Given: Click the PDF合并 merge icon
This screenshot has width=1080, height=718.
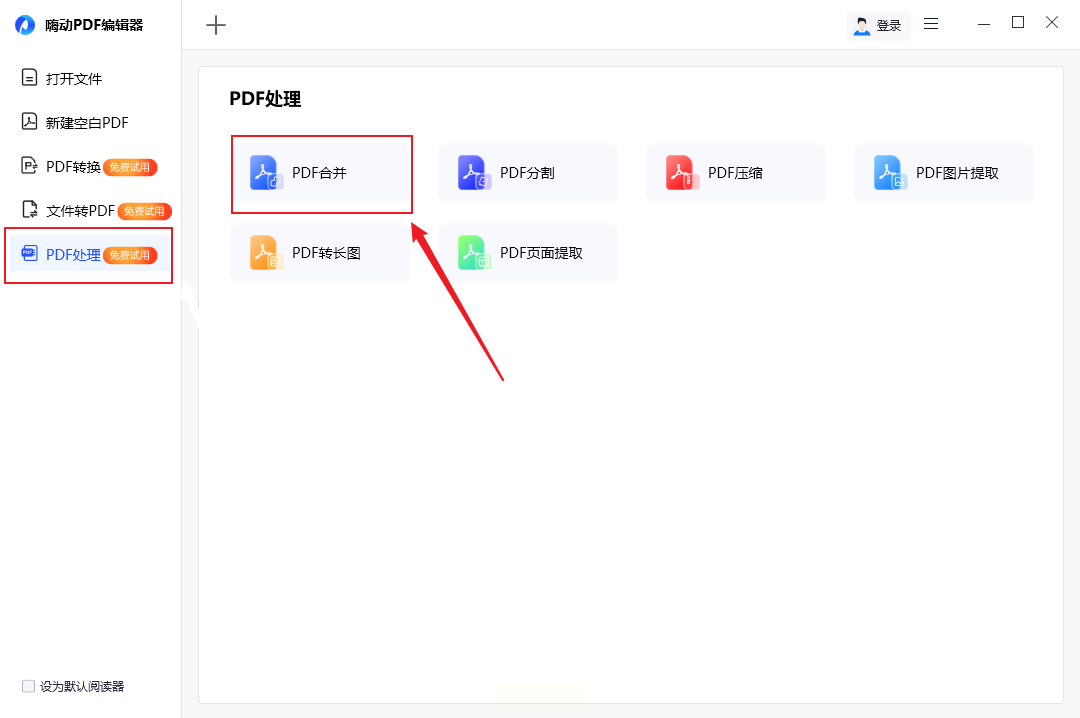Looking at the screenshot, I should [267, 172].
